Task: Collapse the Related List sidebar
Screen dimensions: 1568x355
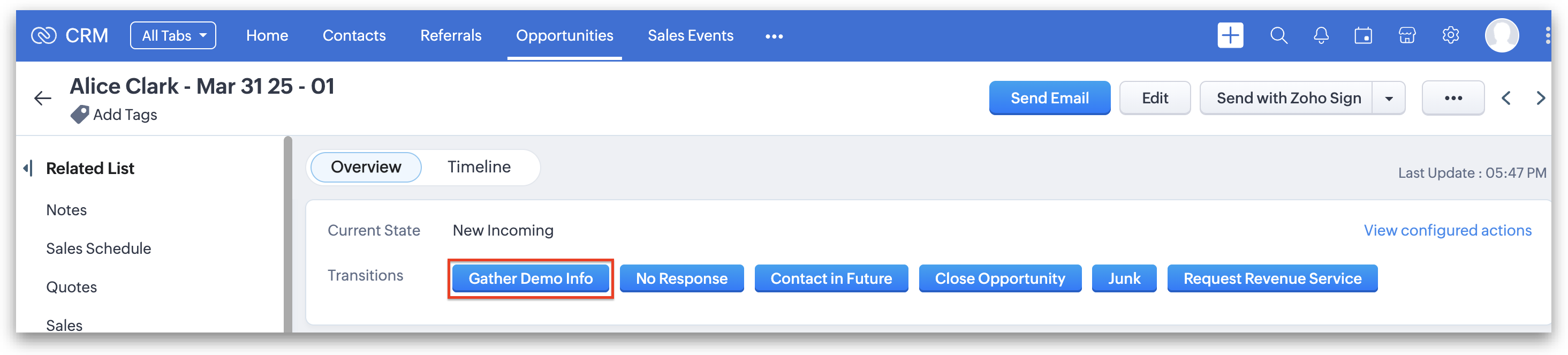Action: click(x=28, y=168)
